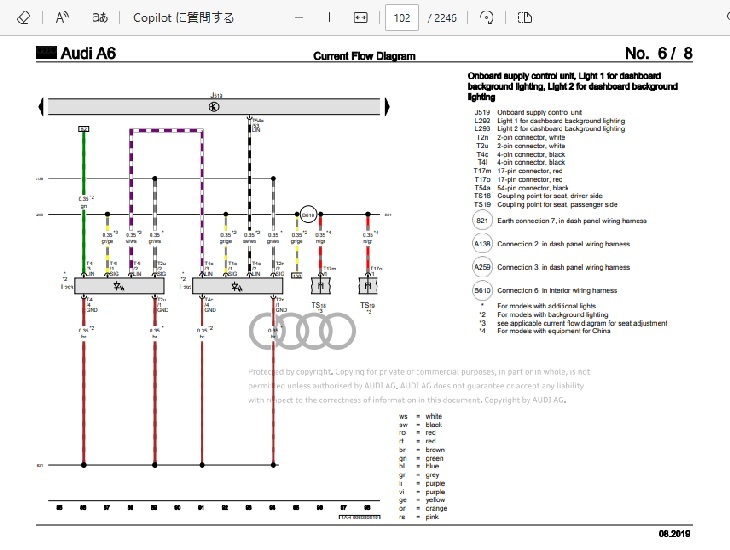Click the Audi A6 heading
Screen dimensions: 730x550
(x=88, y=53)
